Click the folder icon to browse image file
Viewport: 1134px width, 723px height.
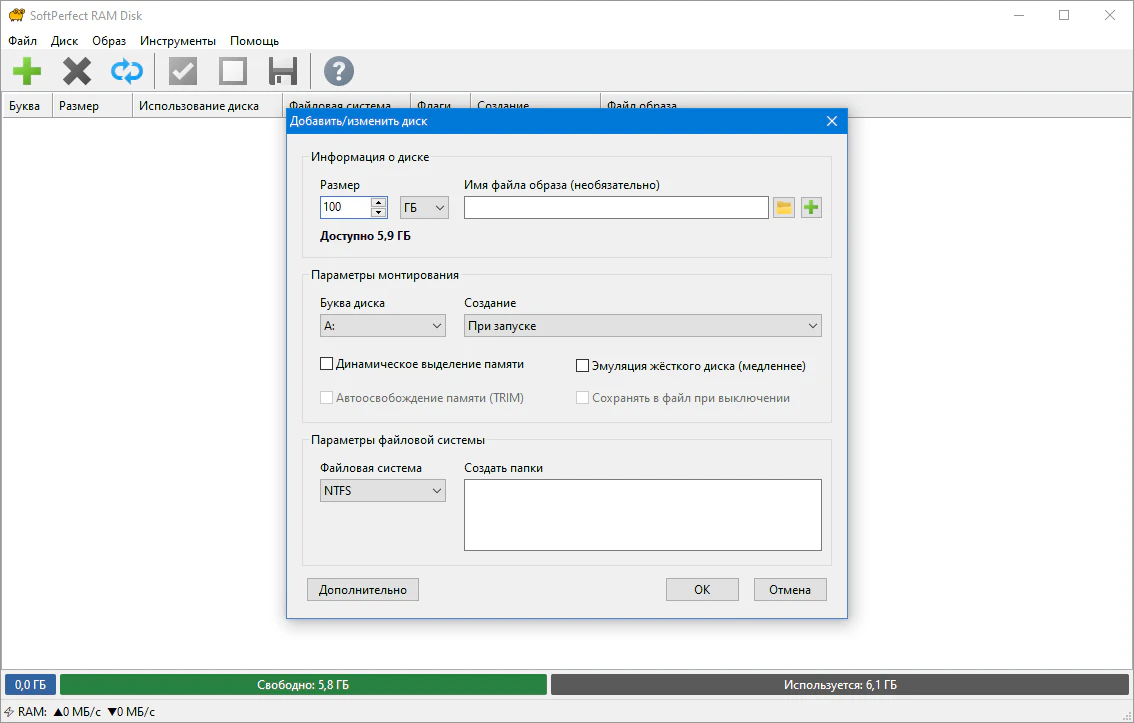[784, 207]
